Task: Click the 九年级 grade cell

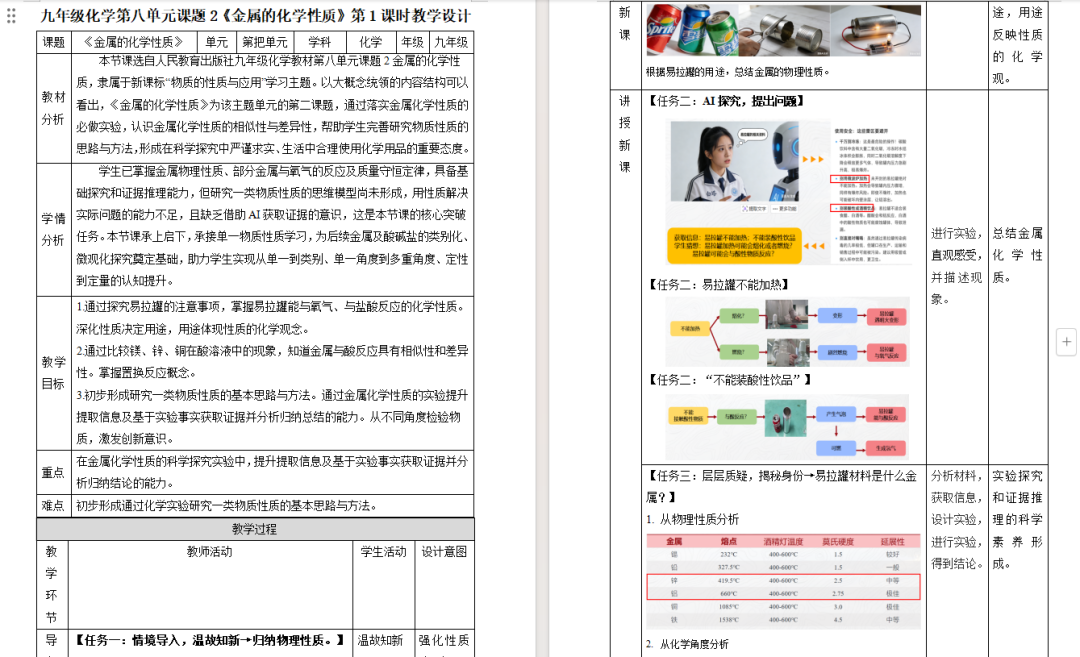Action: click(x=450, y=42)
